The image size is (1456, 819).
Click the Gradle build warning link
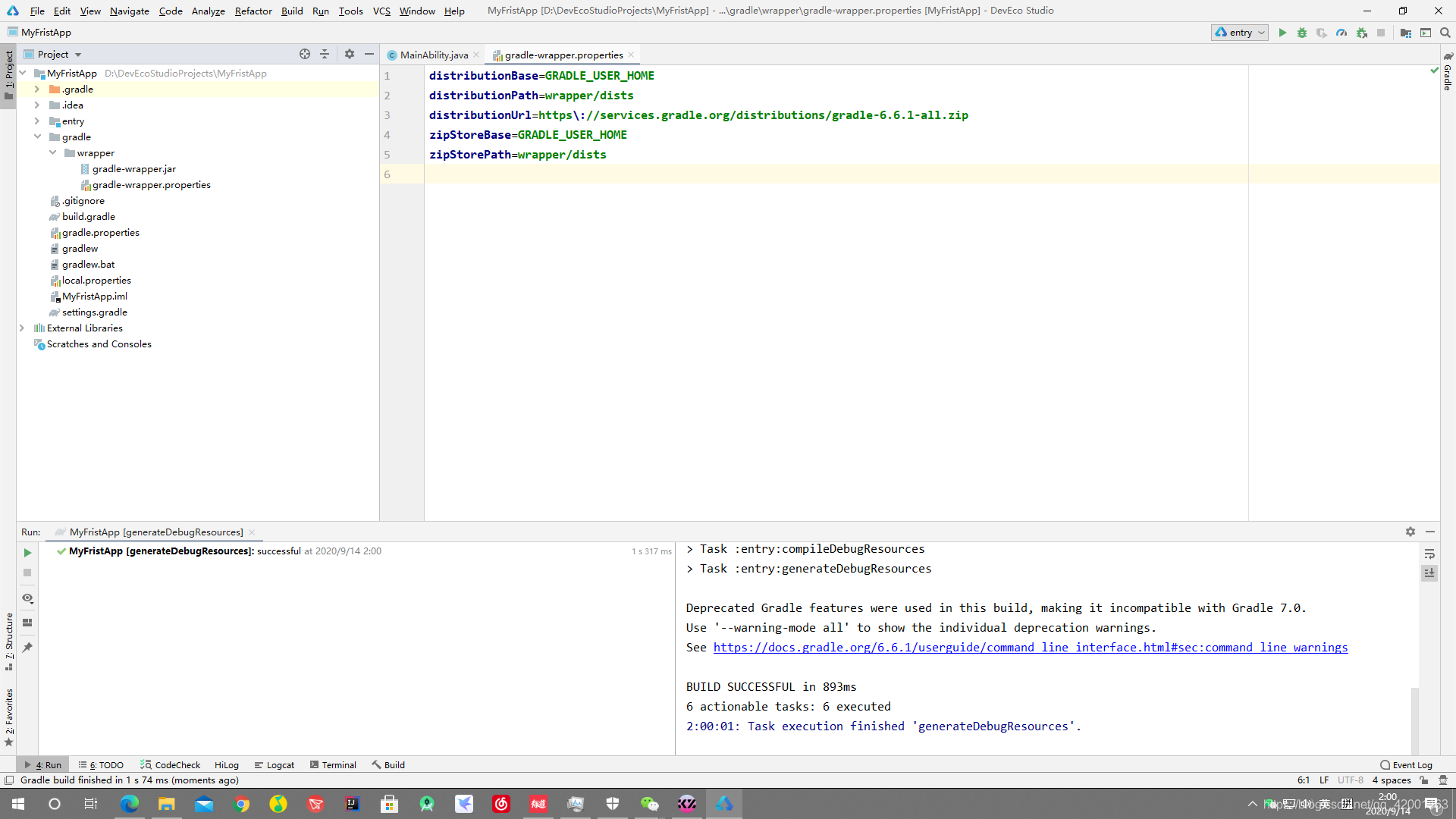pos(1029,647)
